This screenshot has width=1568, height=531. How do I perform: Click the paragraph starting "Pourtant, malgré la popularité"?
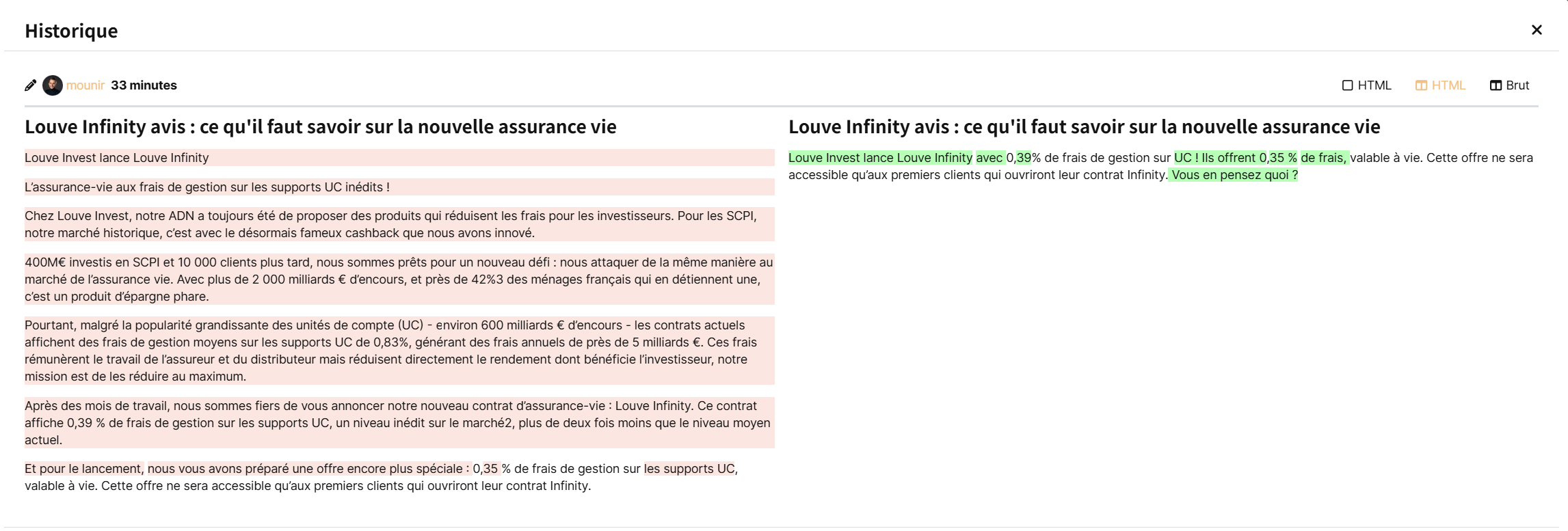(390, 351)
